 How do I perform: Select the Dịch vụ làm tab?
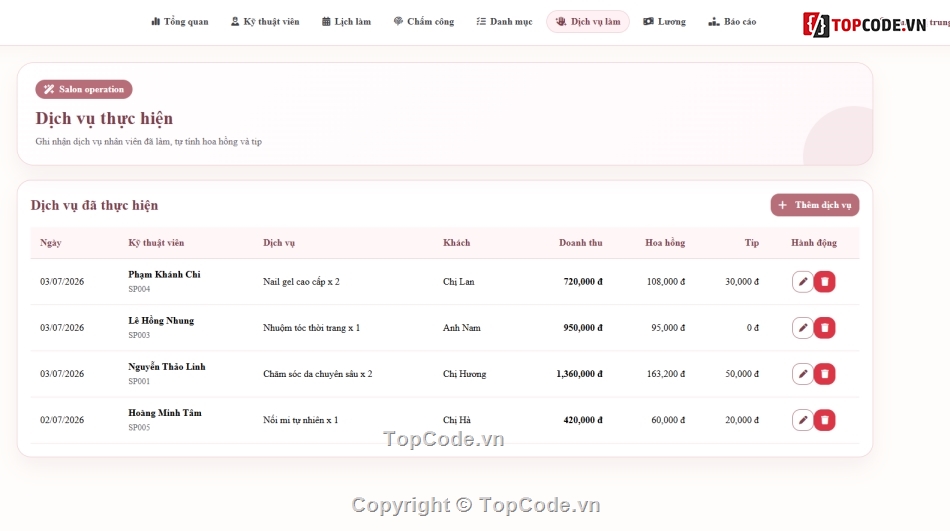pyautogui.click(x=588, y=22)
